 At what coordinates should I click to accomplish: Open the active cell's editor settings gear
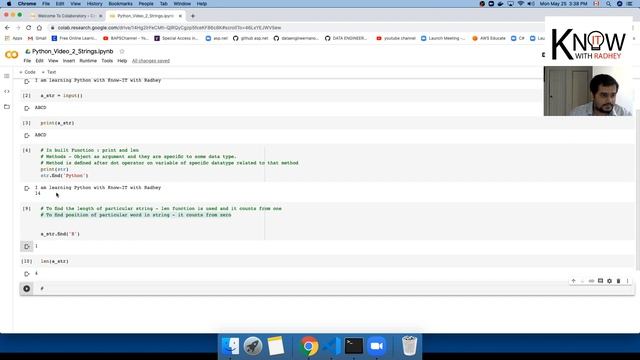[x=609, y=281]
